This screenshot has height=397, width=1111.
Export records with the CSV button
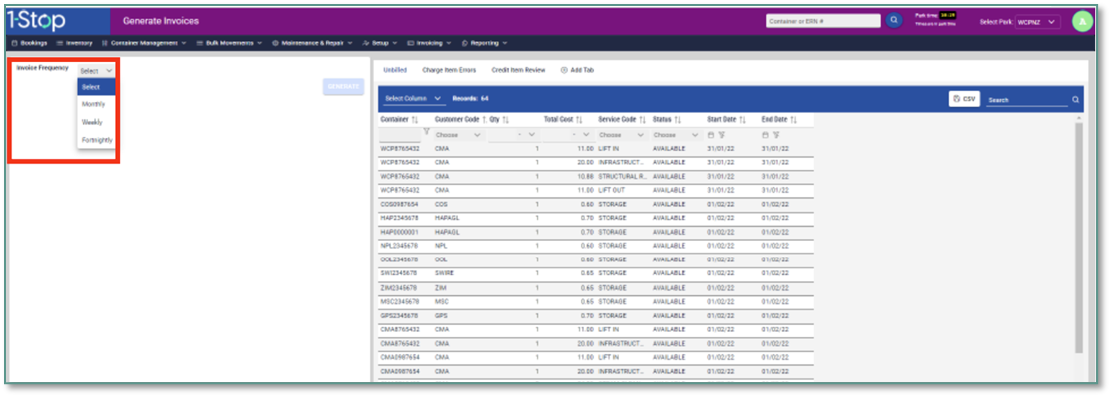point(964,99)
